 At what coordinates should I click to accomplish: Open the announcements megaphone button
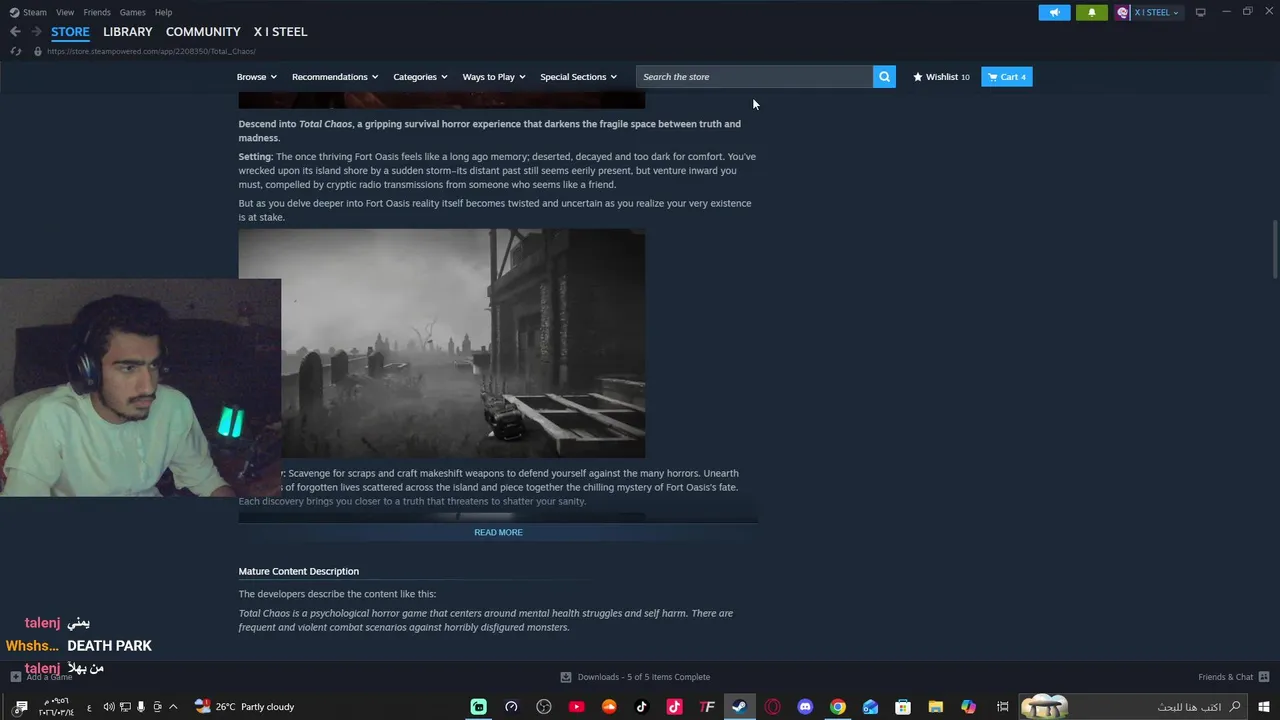(x=1054, y=12)
